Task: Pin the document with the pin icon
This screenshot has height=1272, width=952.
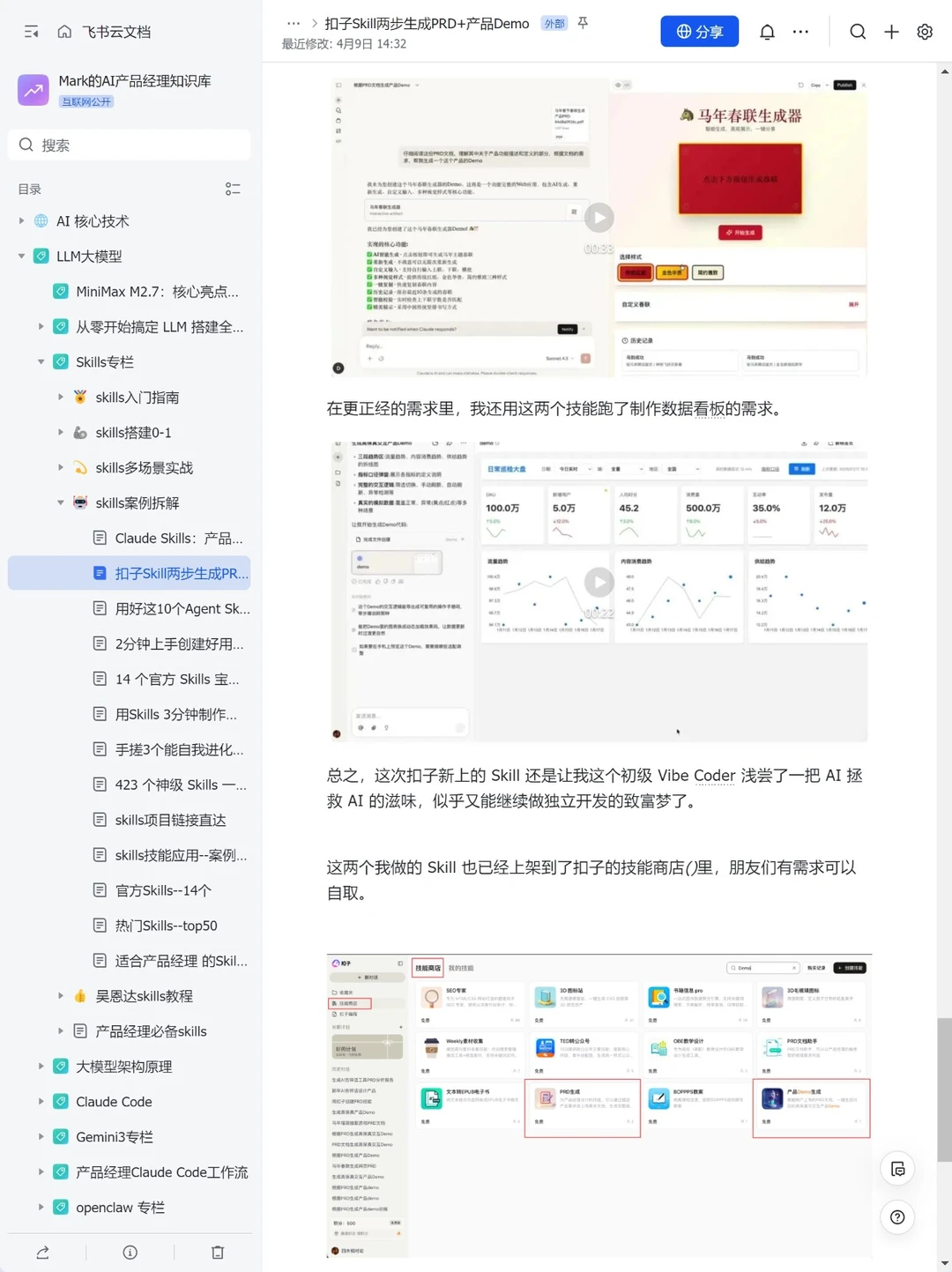Action: coord(583,23)
